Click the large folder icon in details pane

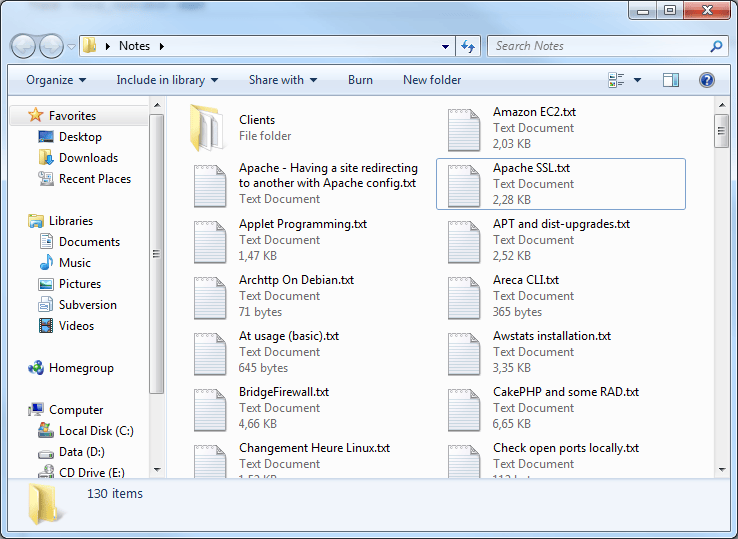[44, 504]
